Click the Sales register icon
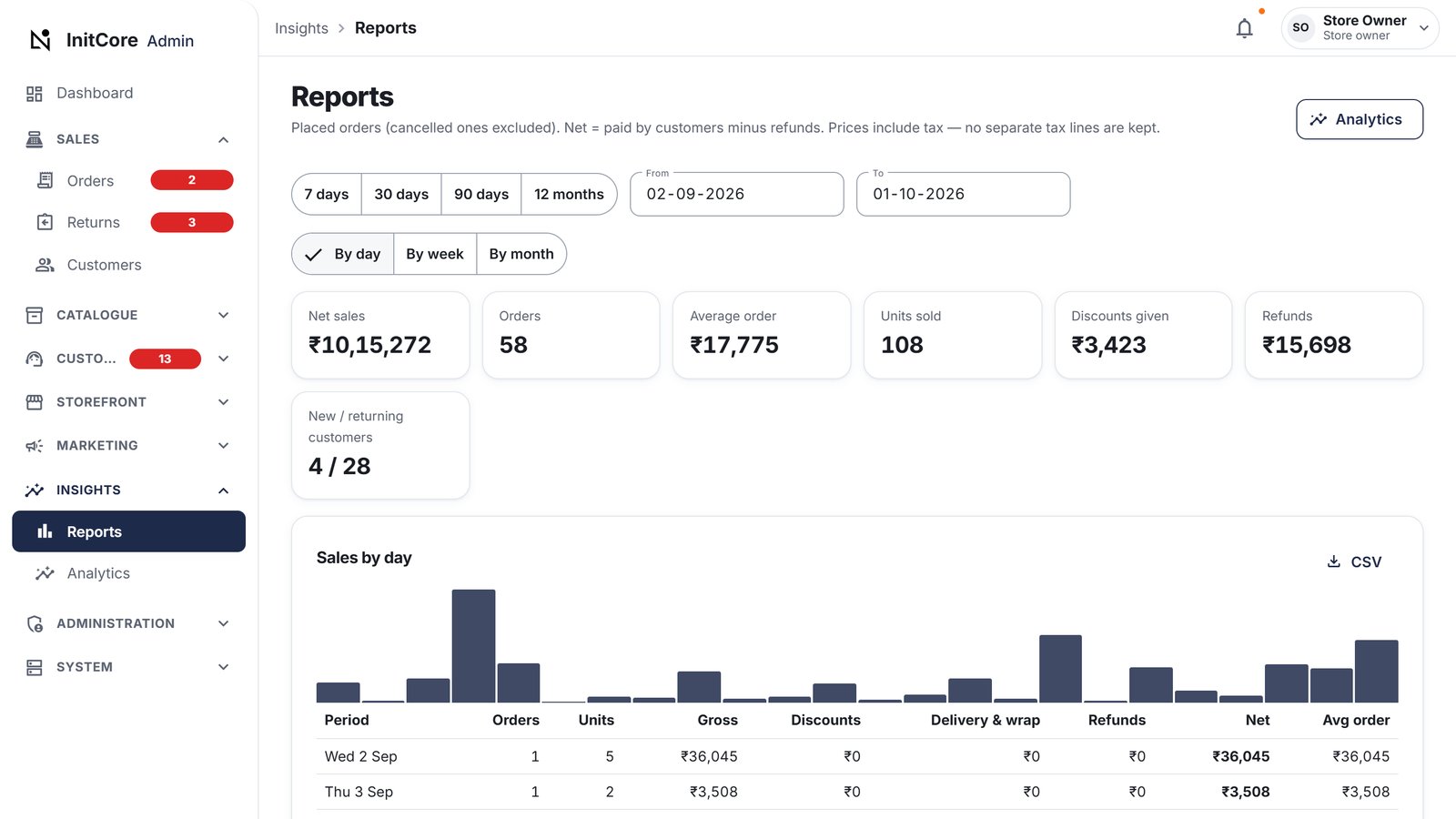1456x819 pixels. click(35, 139)
